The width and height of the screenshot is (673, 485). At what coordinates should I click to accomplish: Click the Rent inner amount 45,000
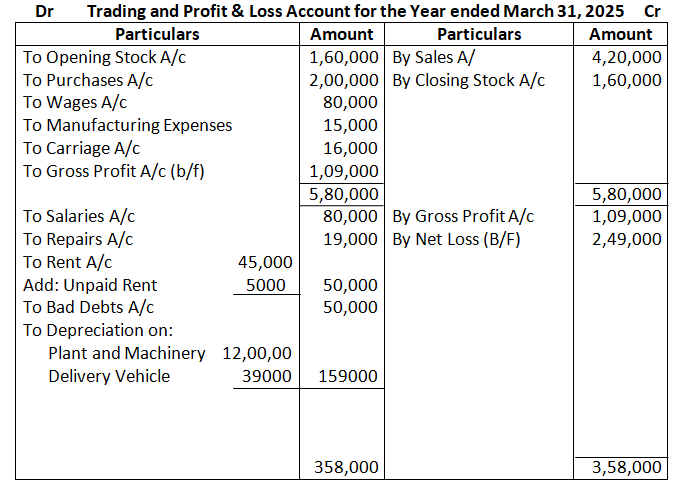(x=265, y=262)
